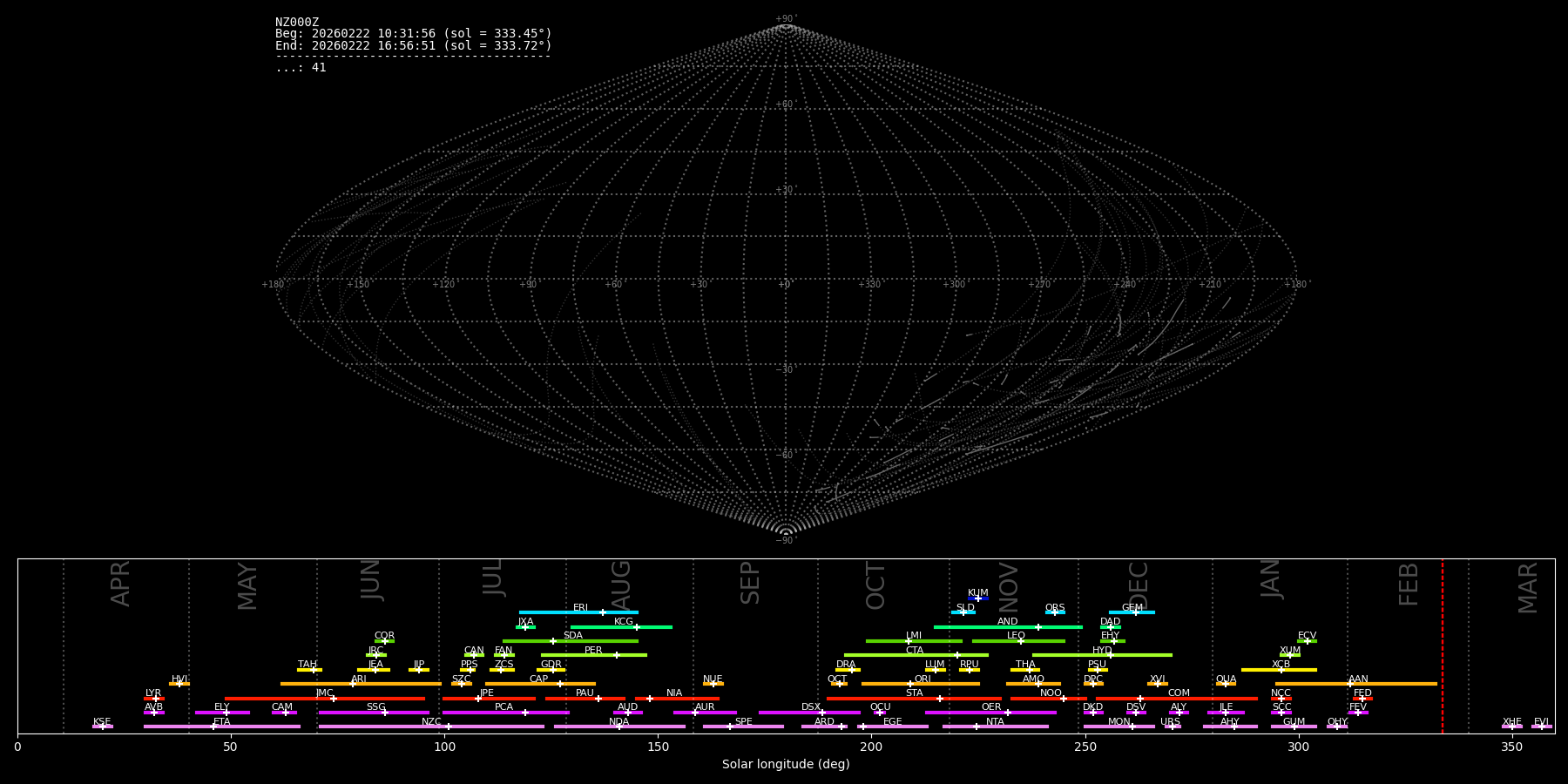
Task: Click the AUG month label
Action: [x=621, y=585]
